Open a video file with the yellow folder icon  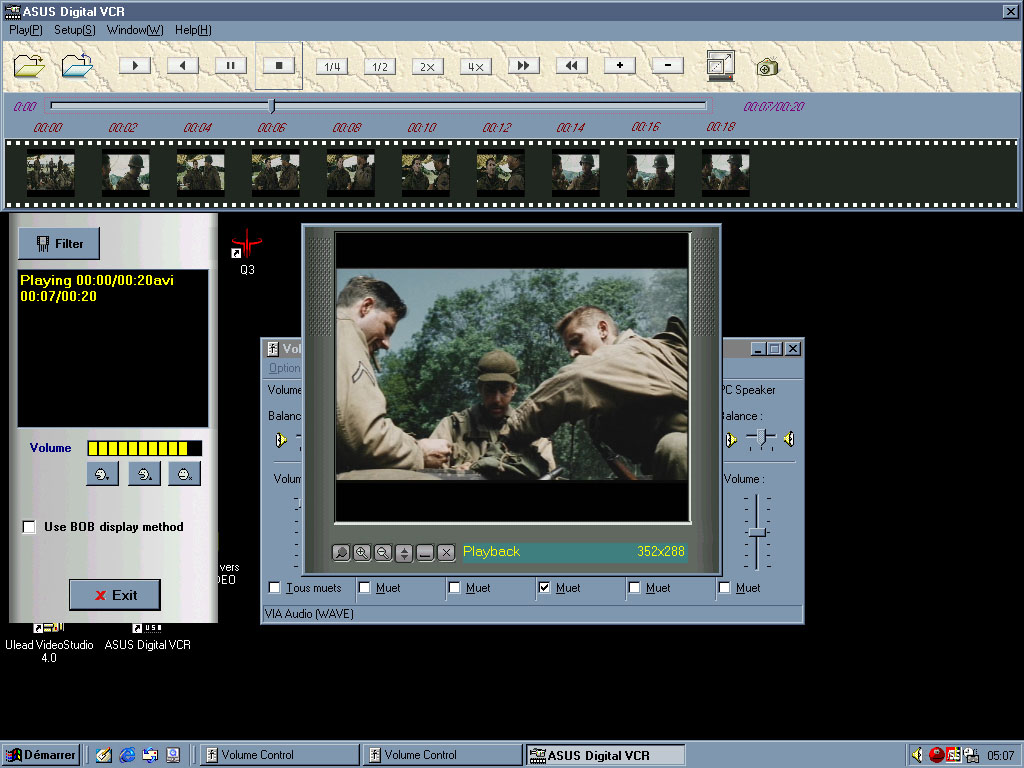click(x=29, y=65)
